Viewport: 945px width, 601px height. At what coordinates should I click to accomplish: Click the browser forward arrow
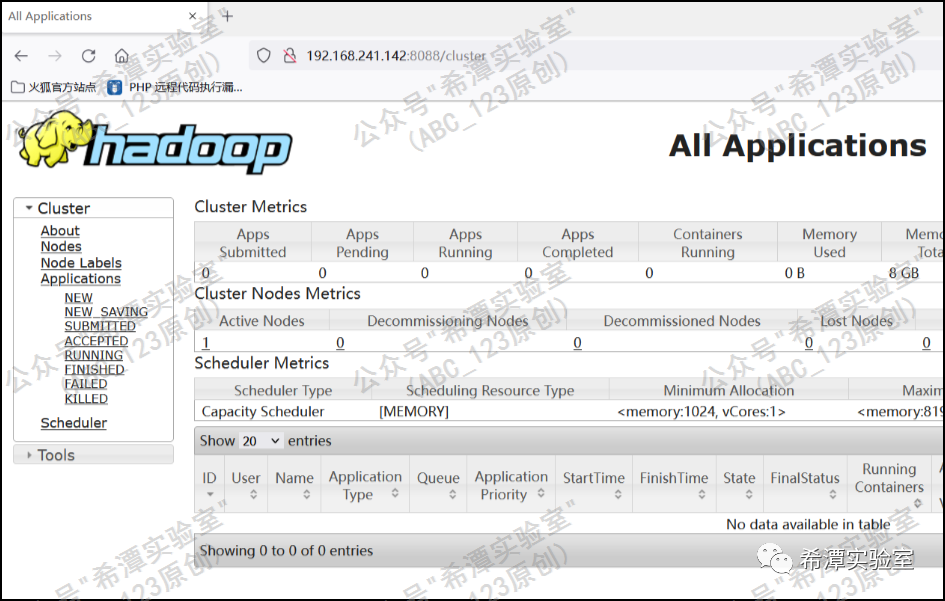click(x=55, y=56)
